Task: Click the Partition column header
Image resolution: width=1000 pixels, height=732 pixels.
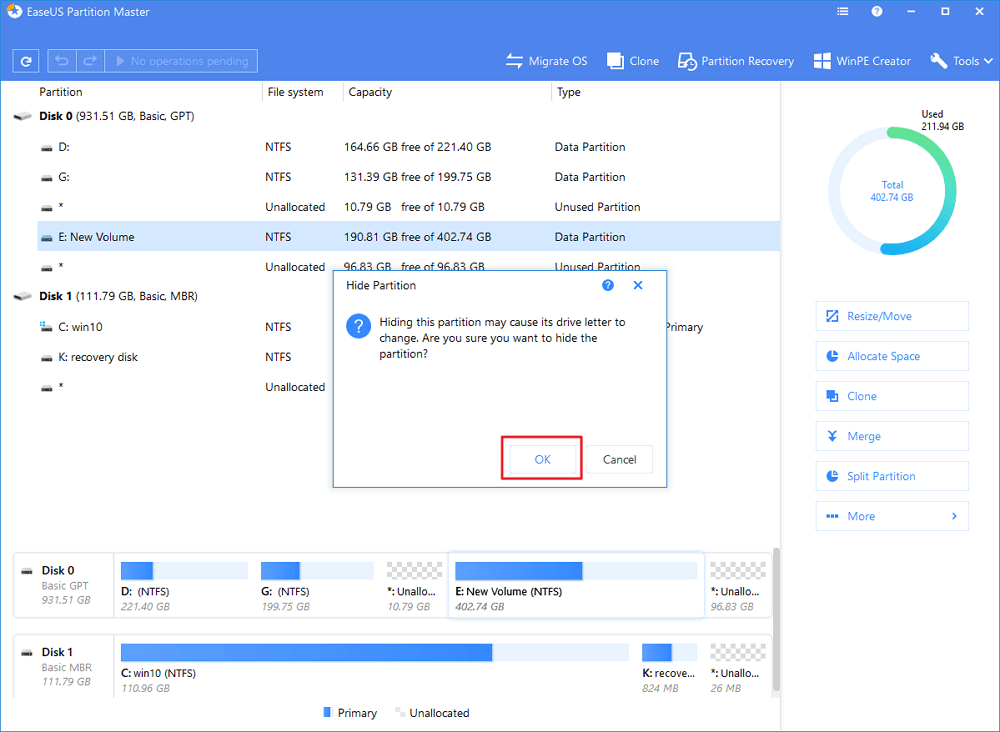Action: 61,92
